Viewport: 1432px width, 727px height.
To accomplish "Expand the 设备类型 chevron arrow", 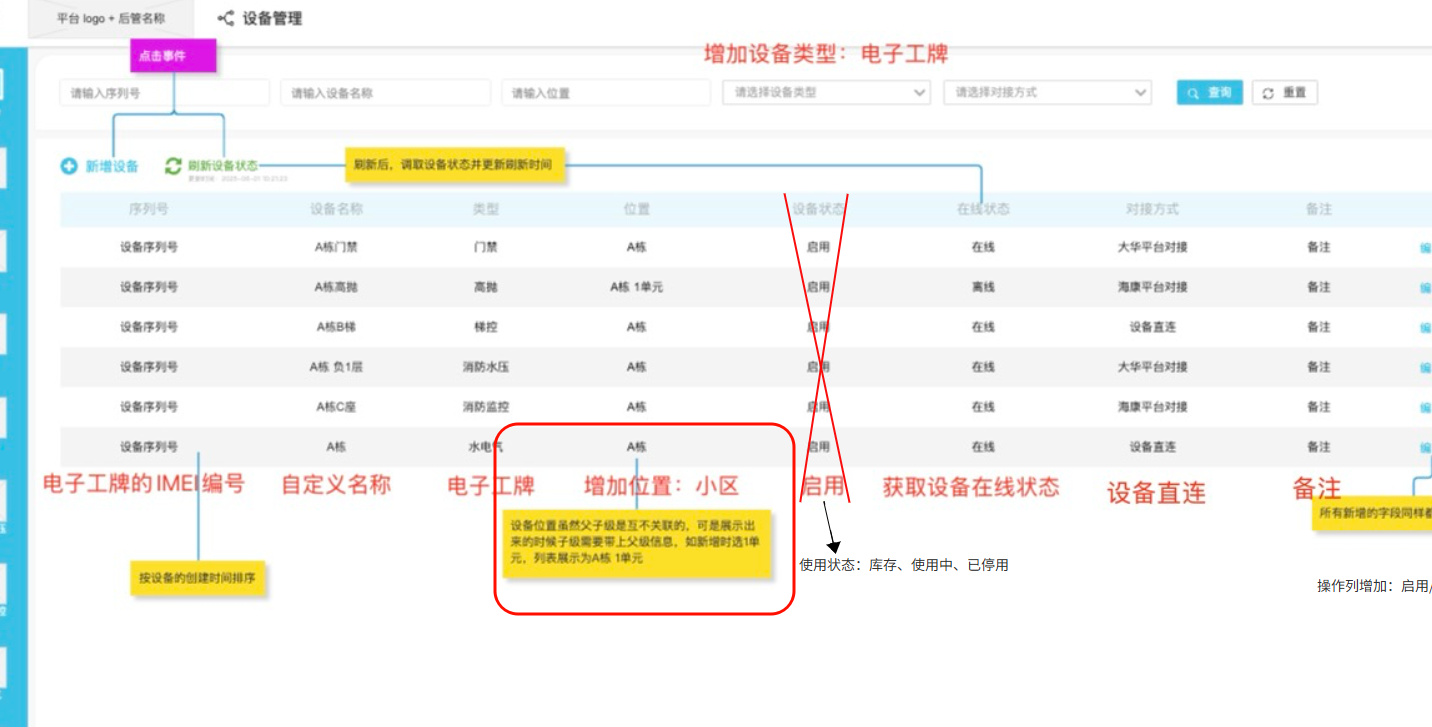I will (920, 92).
